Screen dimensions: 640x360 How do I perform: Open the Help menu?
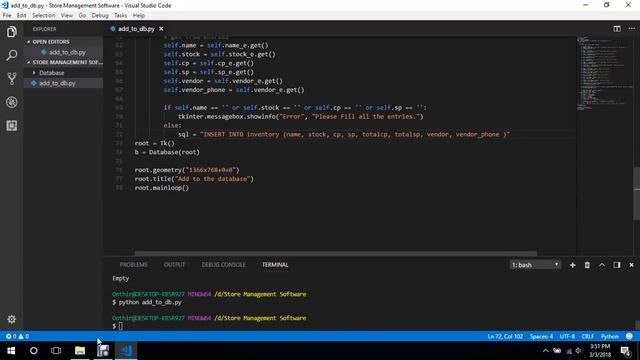[x=139, y=16]
